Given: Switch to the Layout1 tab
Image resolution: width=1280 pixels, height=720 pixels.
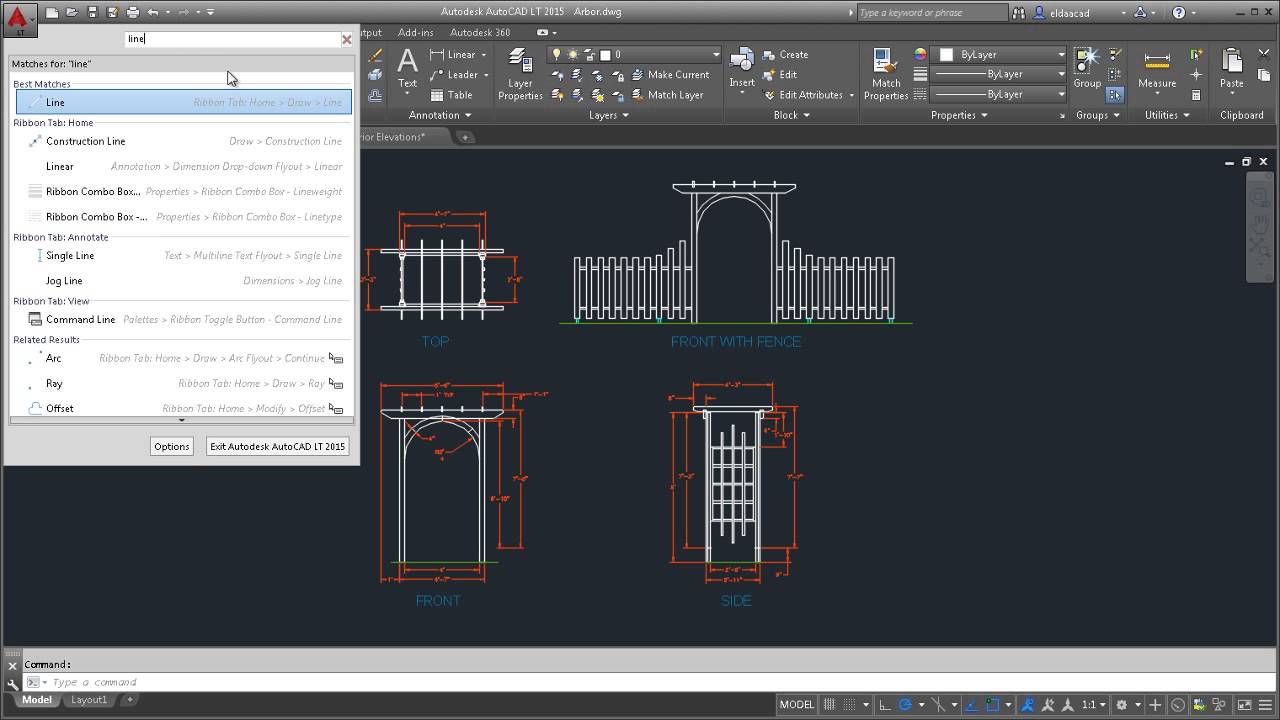Looking at the screenshot, I should 88,700.
